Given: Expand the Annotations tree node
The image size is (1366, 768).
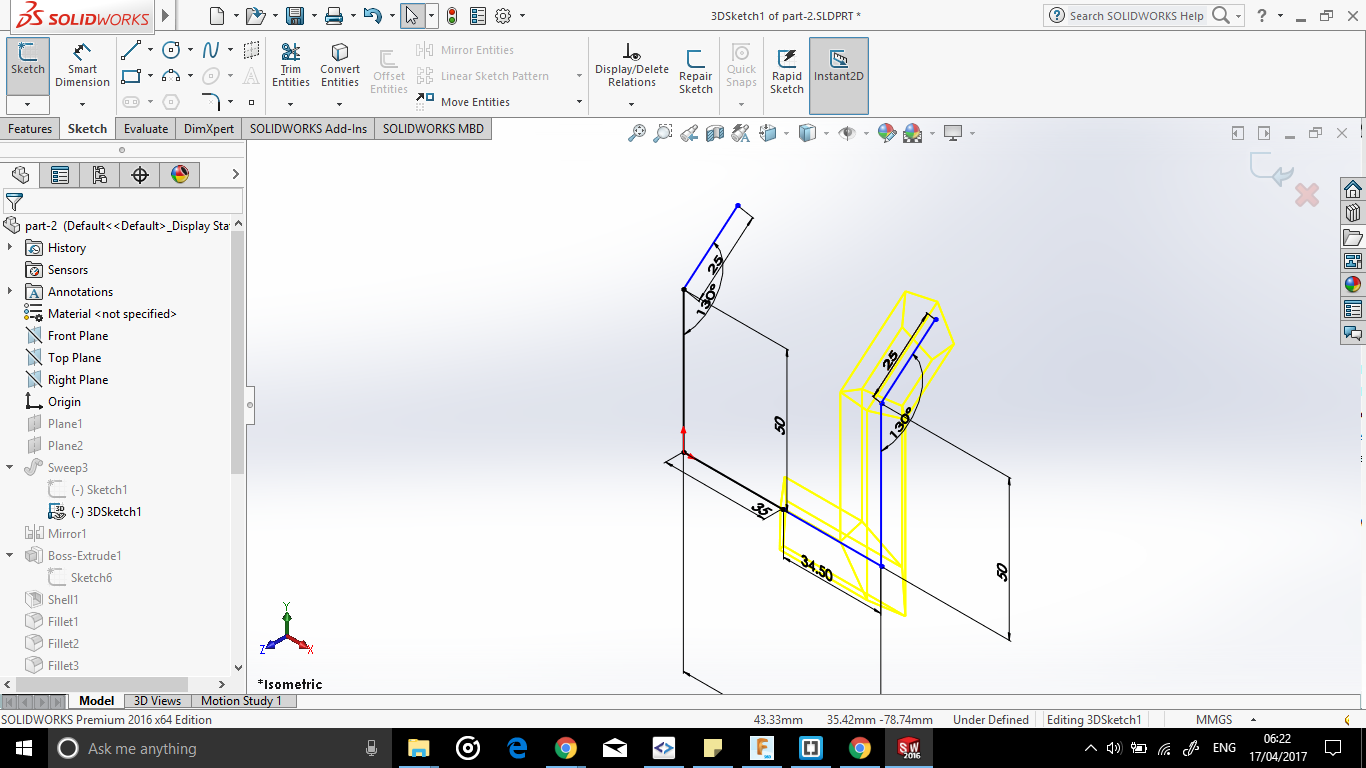Looking at the screenshot, I should (x=10, y=291).
